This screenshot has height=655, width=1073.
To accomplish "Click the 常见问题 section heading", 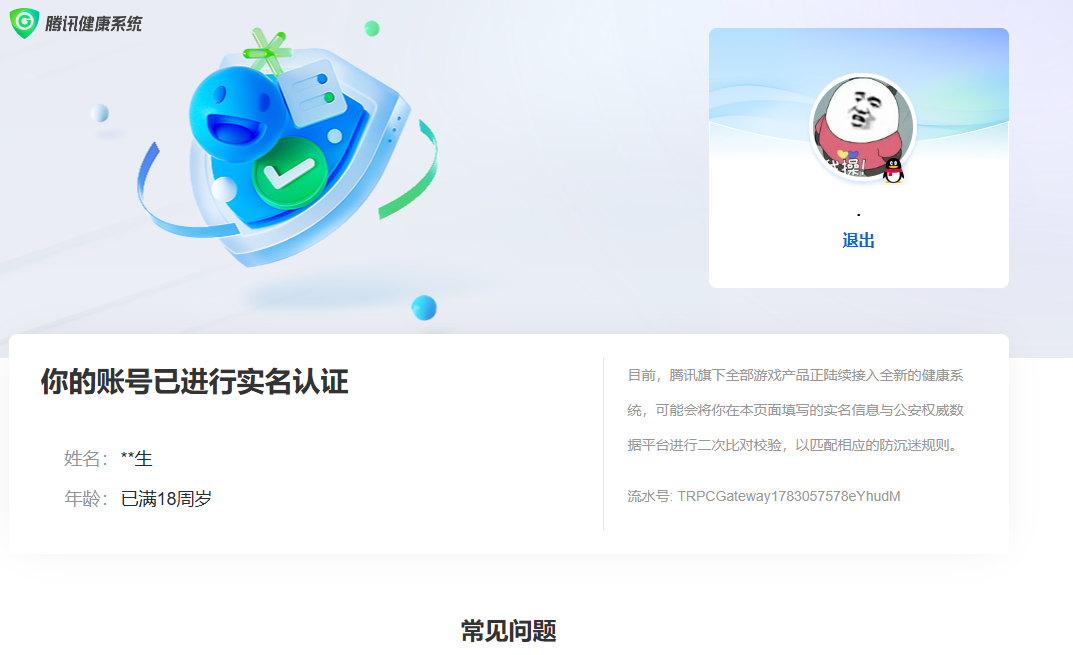I will 508,631.
